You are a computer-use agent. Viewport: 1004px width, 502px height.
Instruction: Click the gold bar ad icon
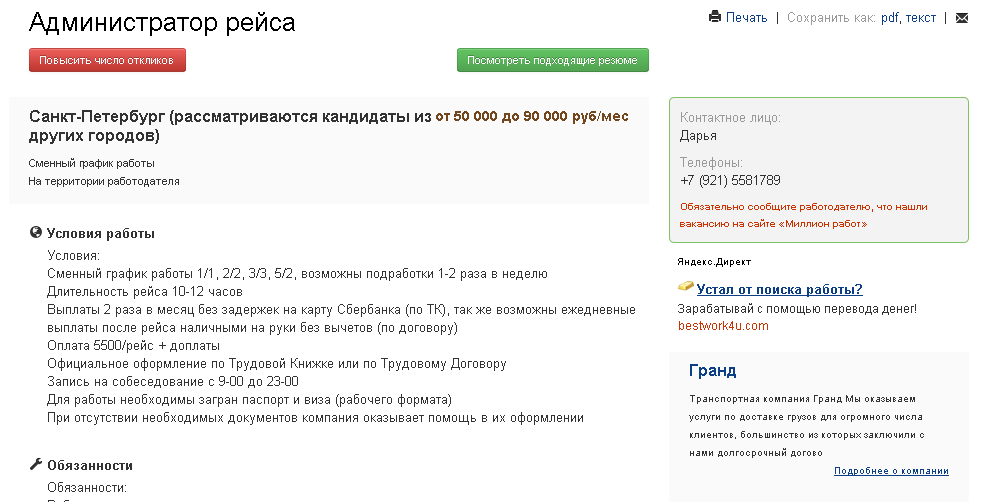(x=685, y=286)
